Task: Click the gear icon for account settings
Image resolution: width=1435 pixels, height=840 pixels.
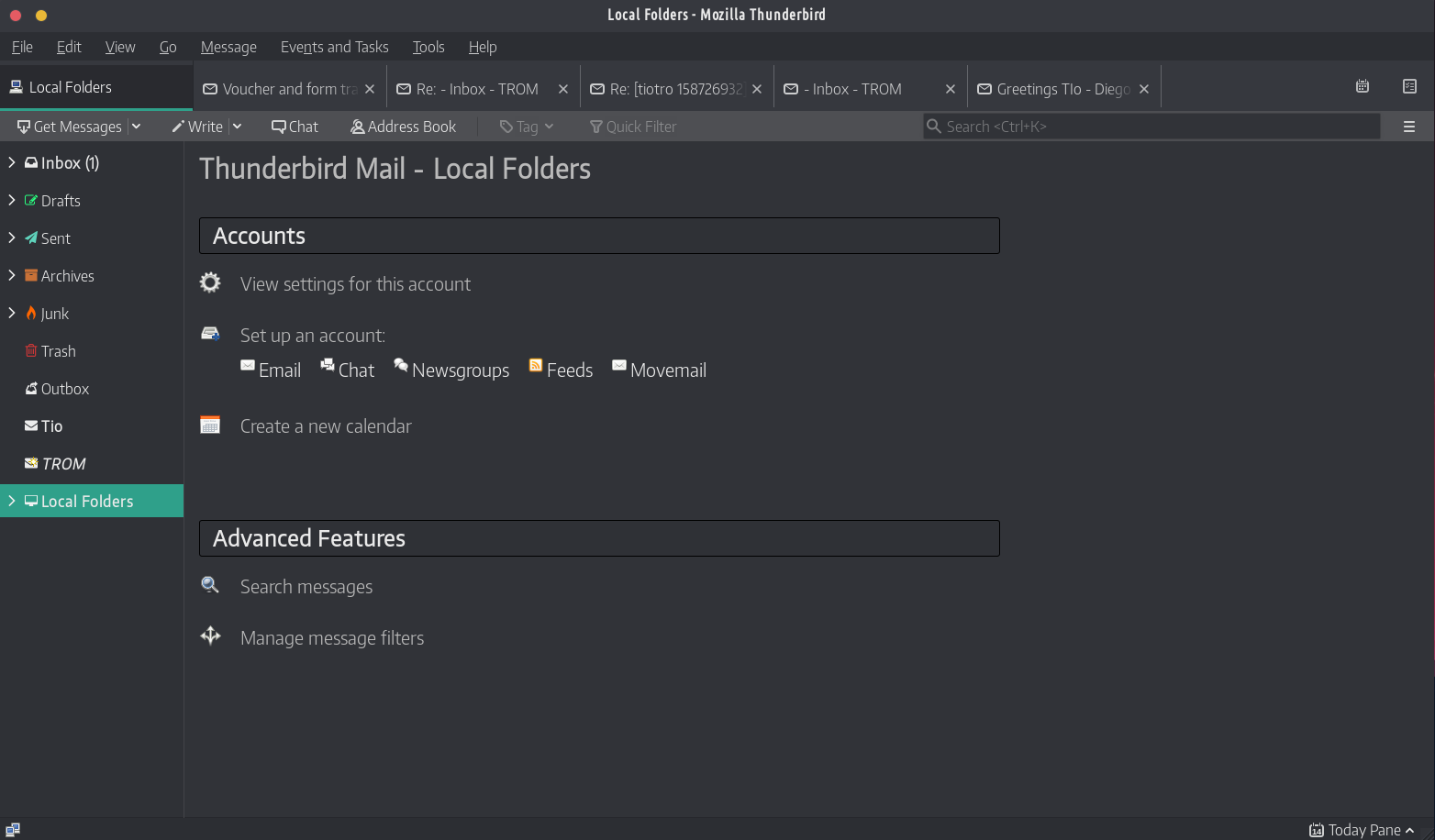Action: tap(210, 282)
